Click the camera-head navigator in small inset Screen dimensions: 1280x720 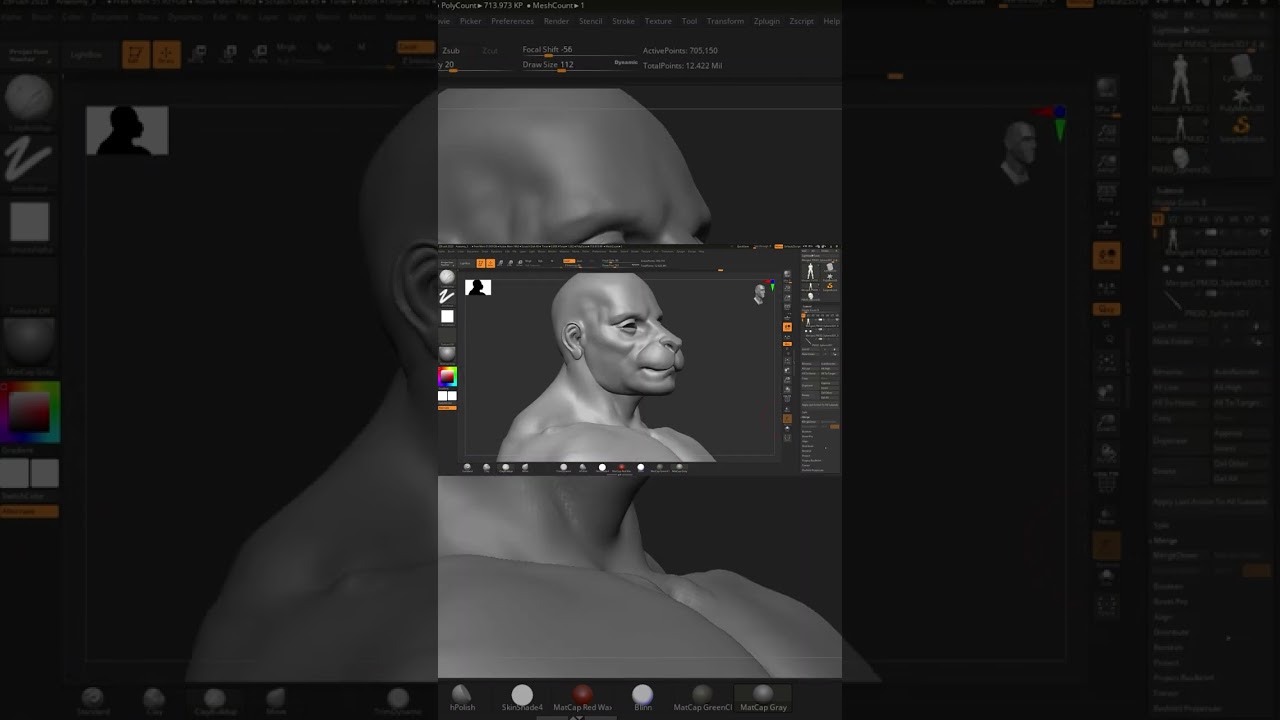pyautogui.click(x=760, y=293)
